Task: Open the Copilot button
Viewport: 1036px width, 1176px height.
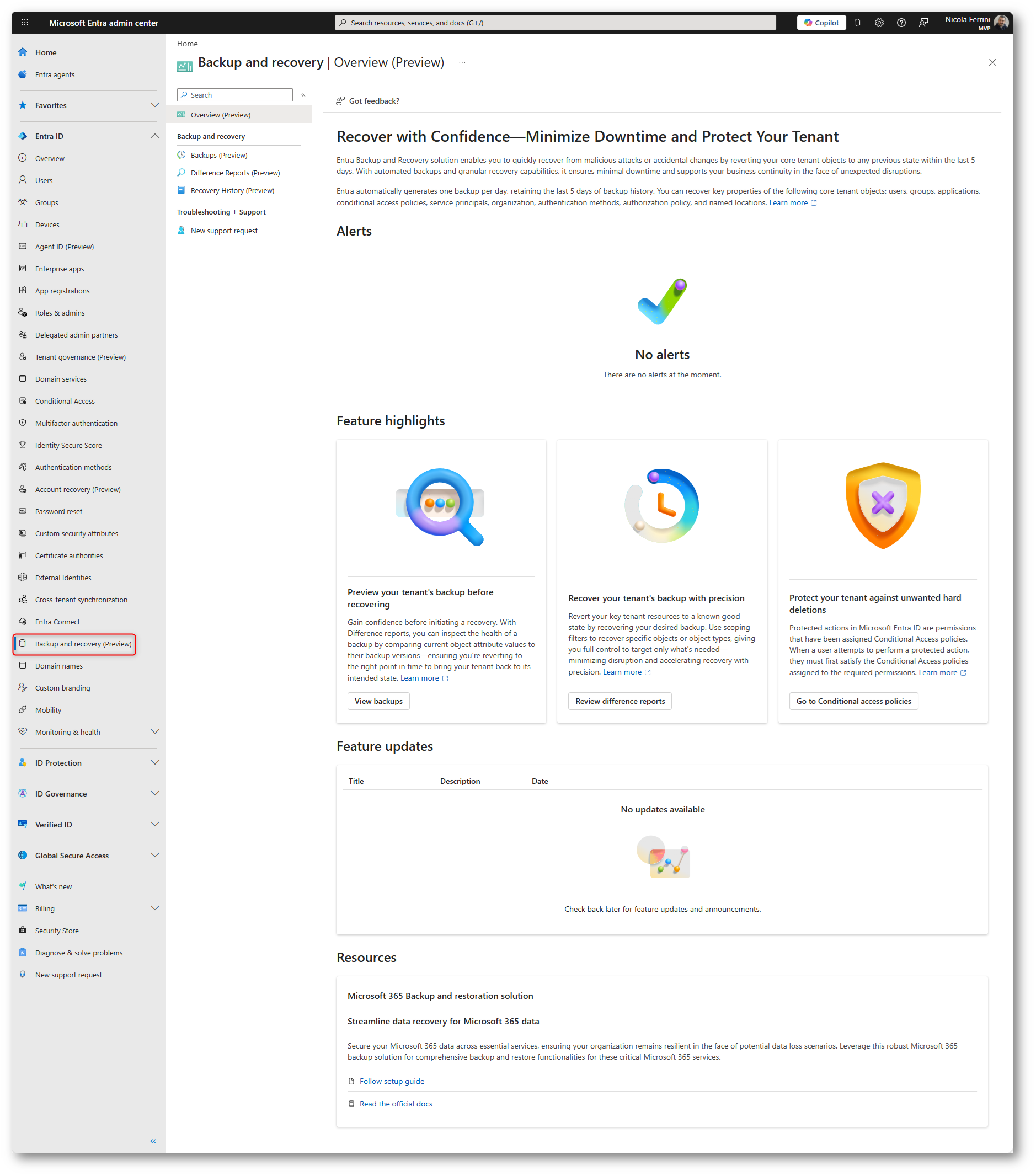Action: 821,23
